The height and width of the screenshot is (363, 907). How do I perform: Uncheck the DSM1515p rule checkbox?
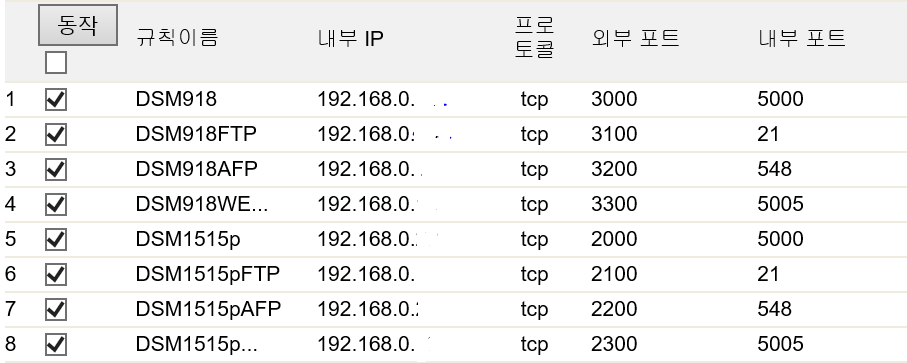(56, 239)
